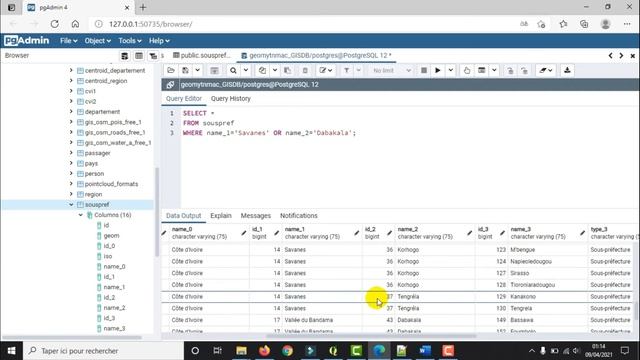Image resolution: width=640 pixels, height=360 pixels.
Task: Click the horizontal scrollbar under Data Output
Action: click(371, 336)
